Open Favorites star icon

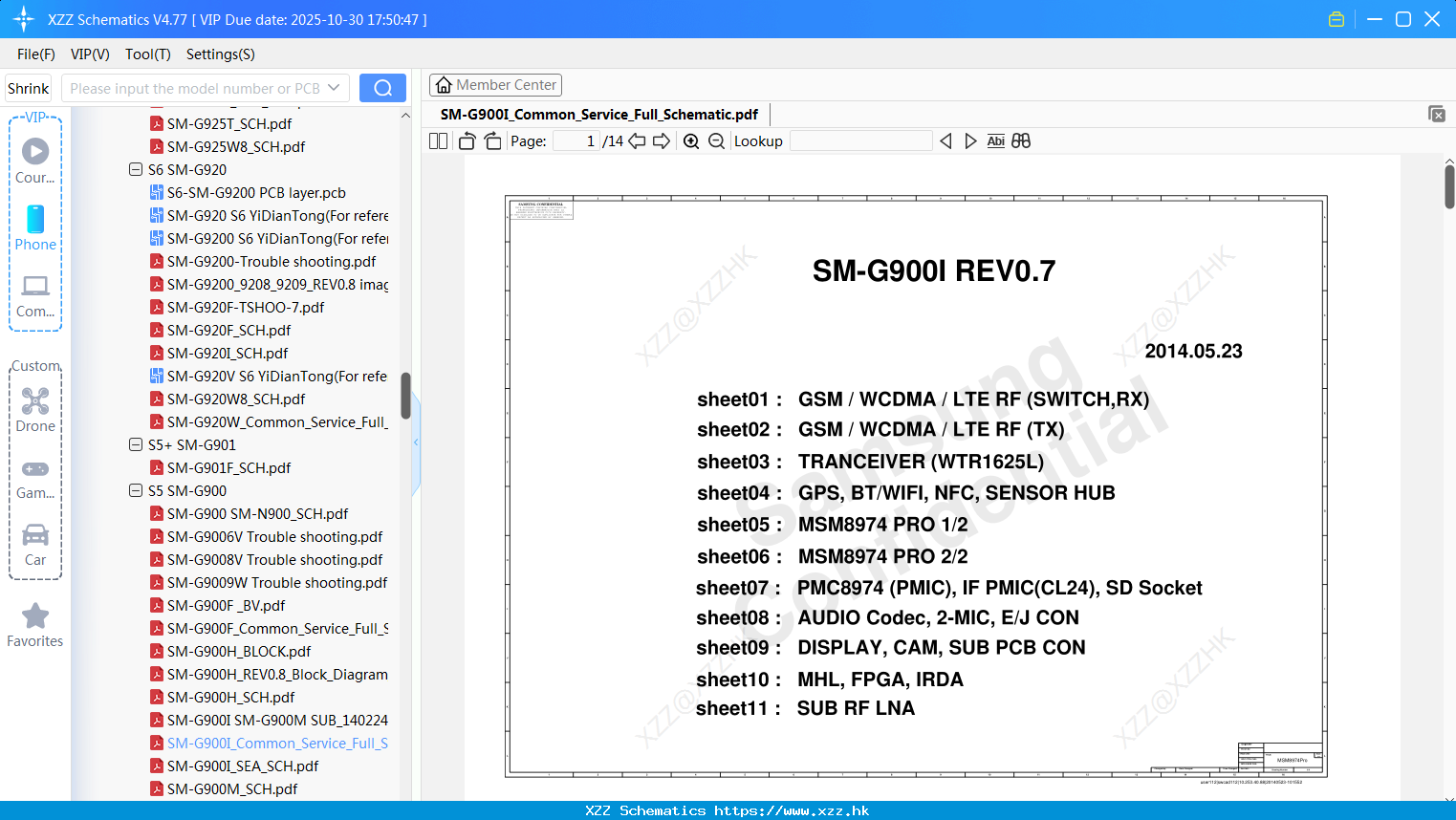tap(35, 615)
